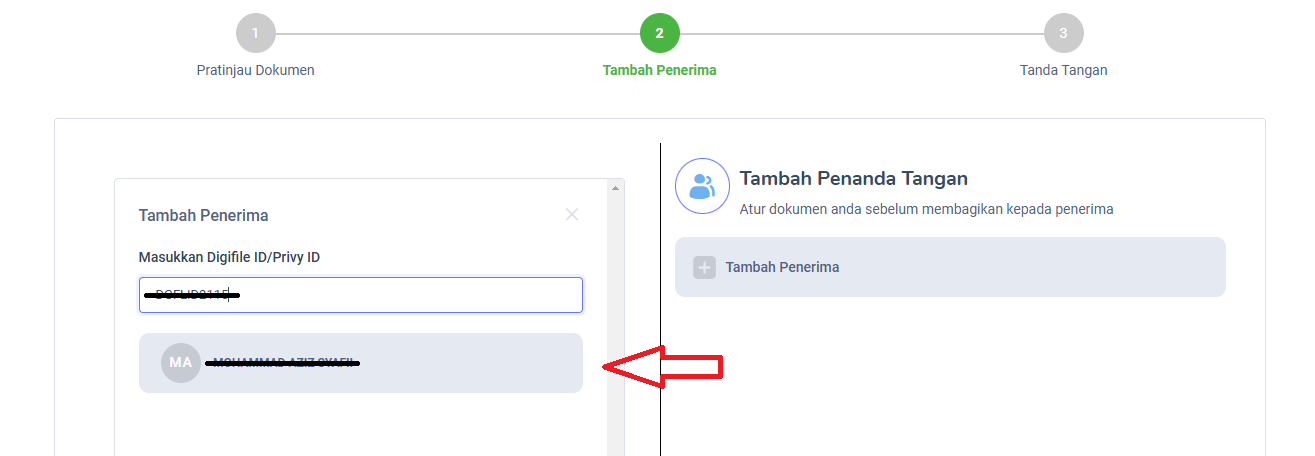Screen dimensions: 1315x456
Task: Focus the Digifile ID/Privy ID input field
Action: point(400,295)
